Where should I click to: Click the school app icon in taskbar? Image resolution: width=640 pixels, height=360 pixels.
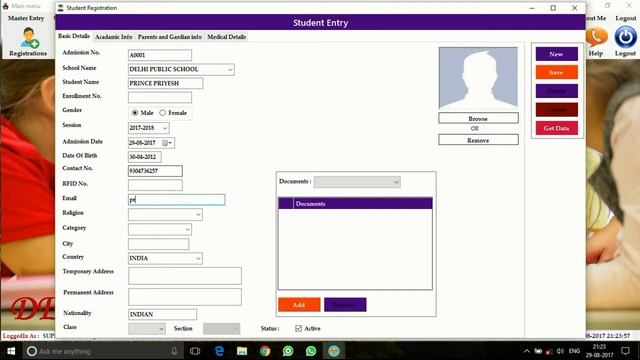click(334, 351)
